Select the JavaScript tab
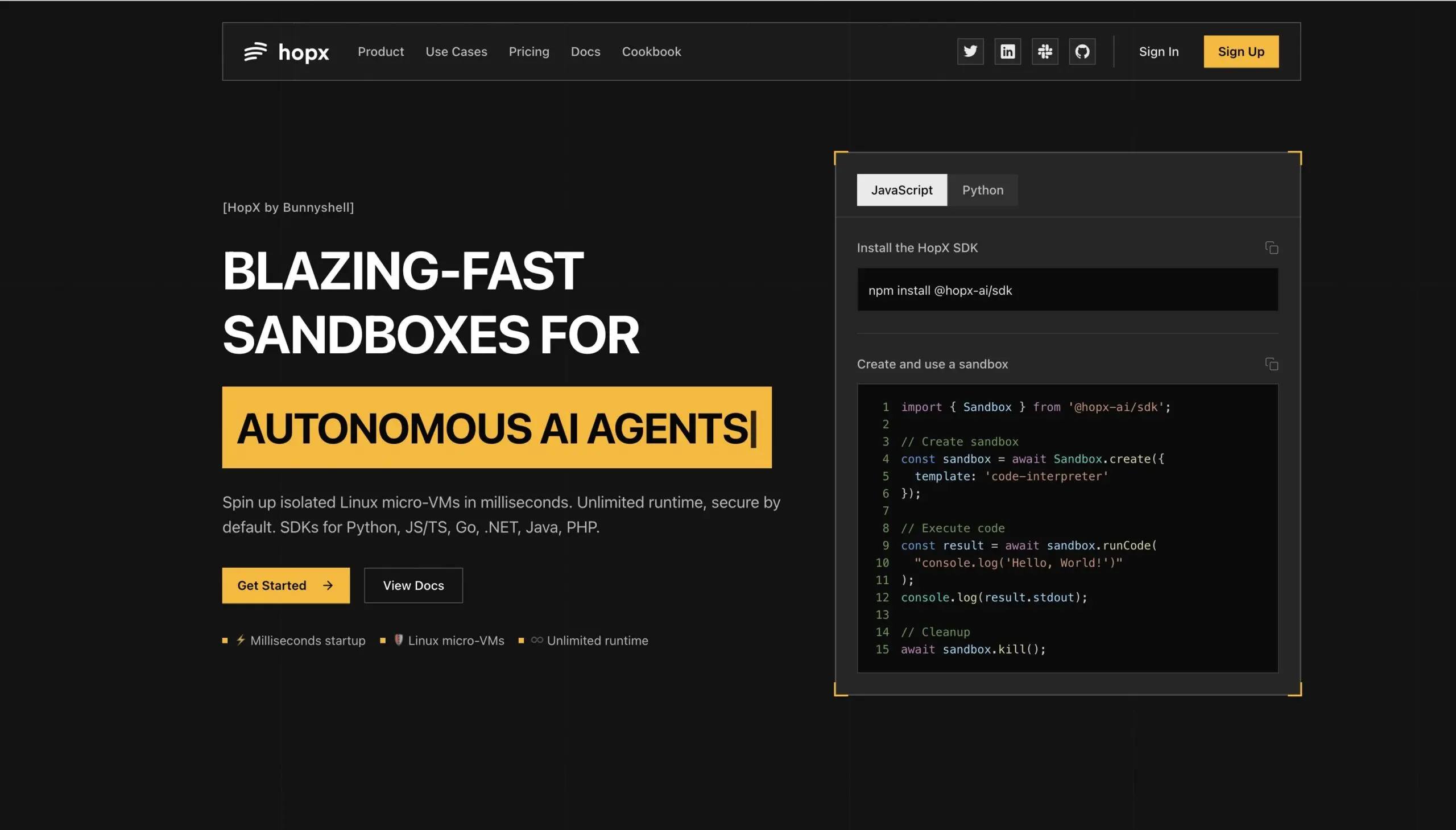The image size is (1456, 830). click(902, 190)
